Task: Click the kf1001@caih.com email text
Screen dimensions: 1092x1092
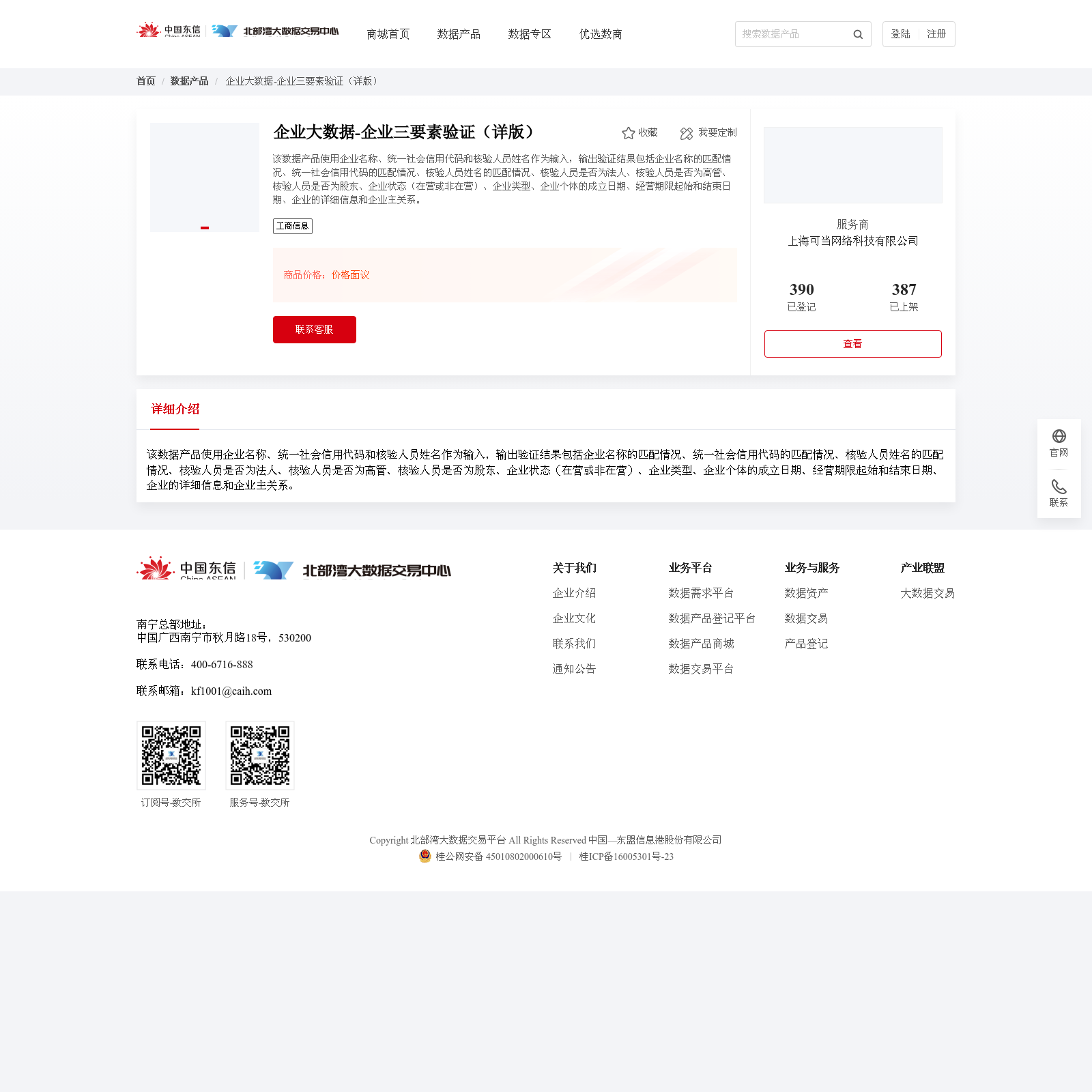Action: point(231,691)
